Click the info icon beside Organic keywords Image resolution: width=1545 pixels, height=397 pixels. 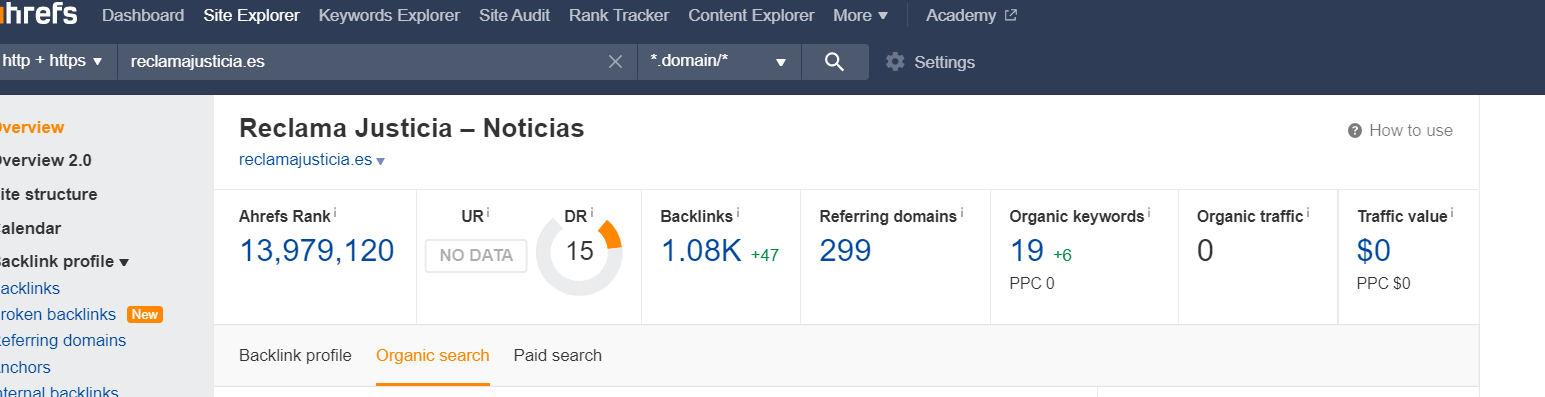1149,213
